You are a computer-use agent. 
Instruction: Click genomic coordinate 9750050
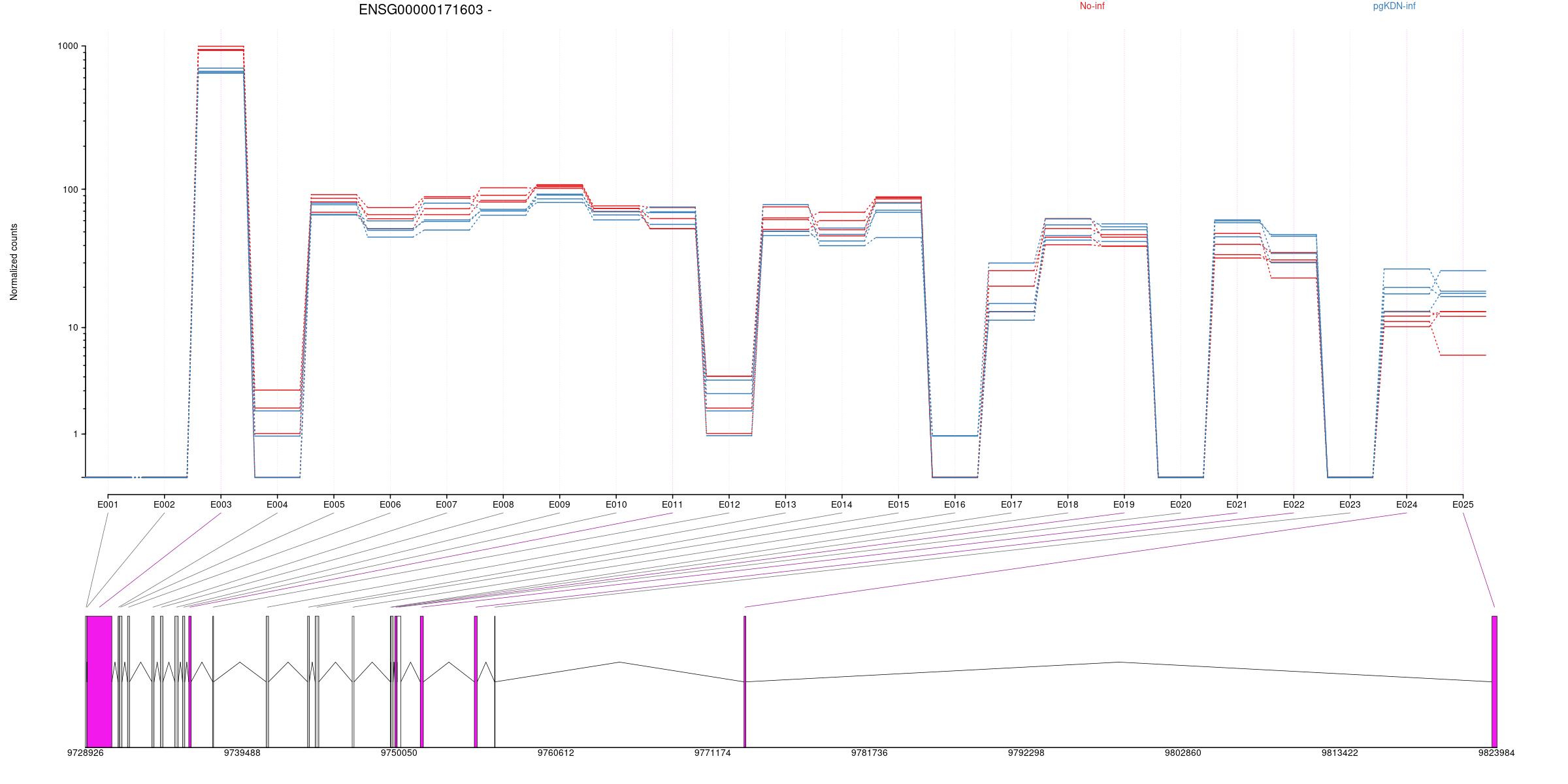coord(399,753)
